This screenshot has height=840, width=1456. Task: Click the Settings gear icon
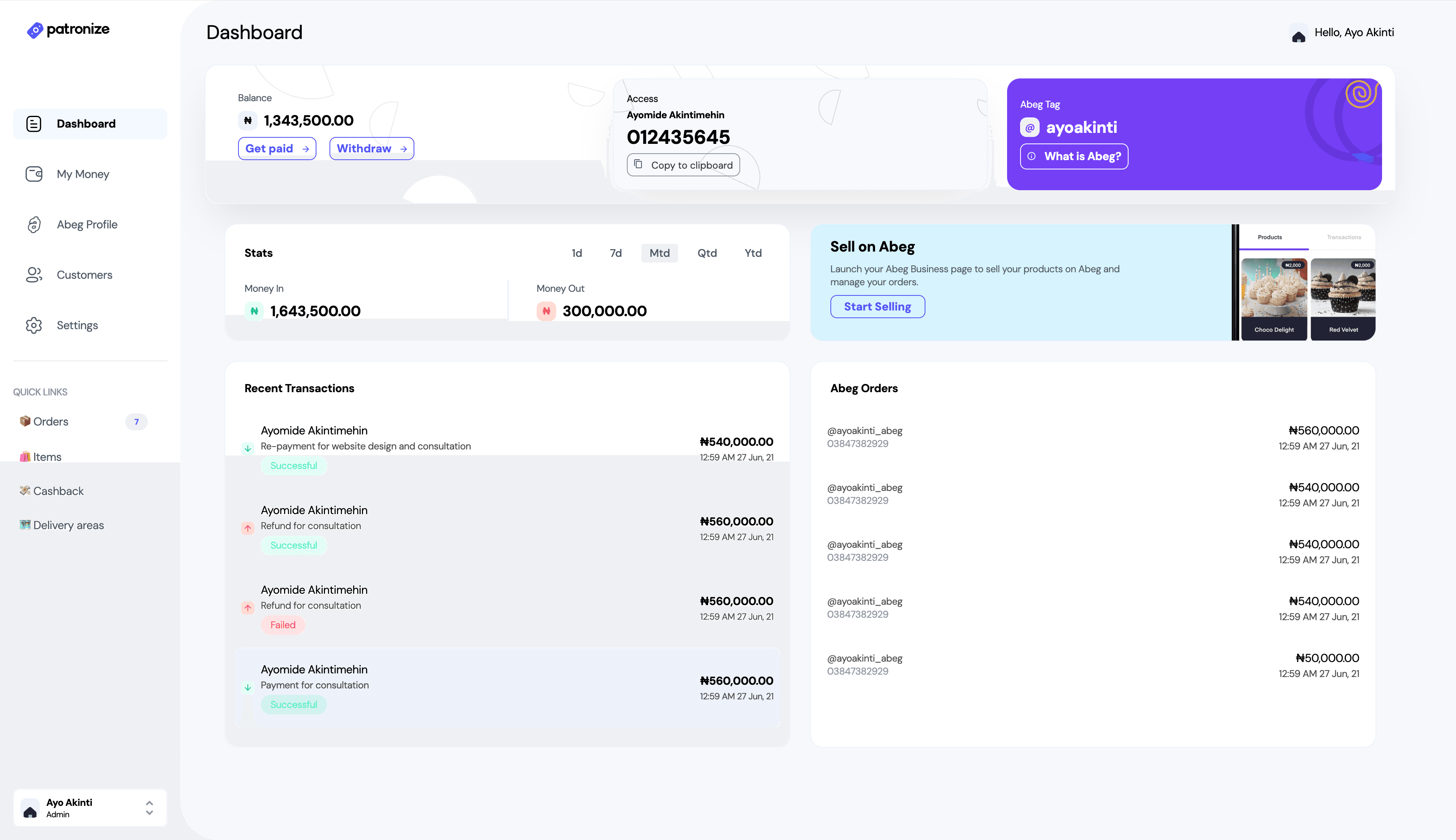click(x=33, y=325)
